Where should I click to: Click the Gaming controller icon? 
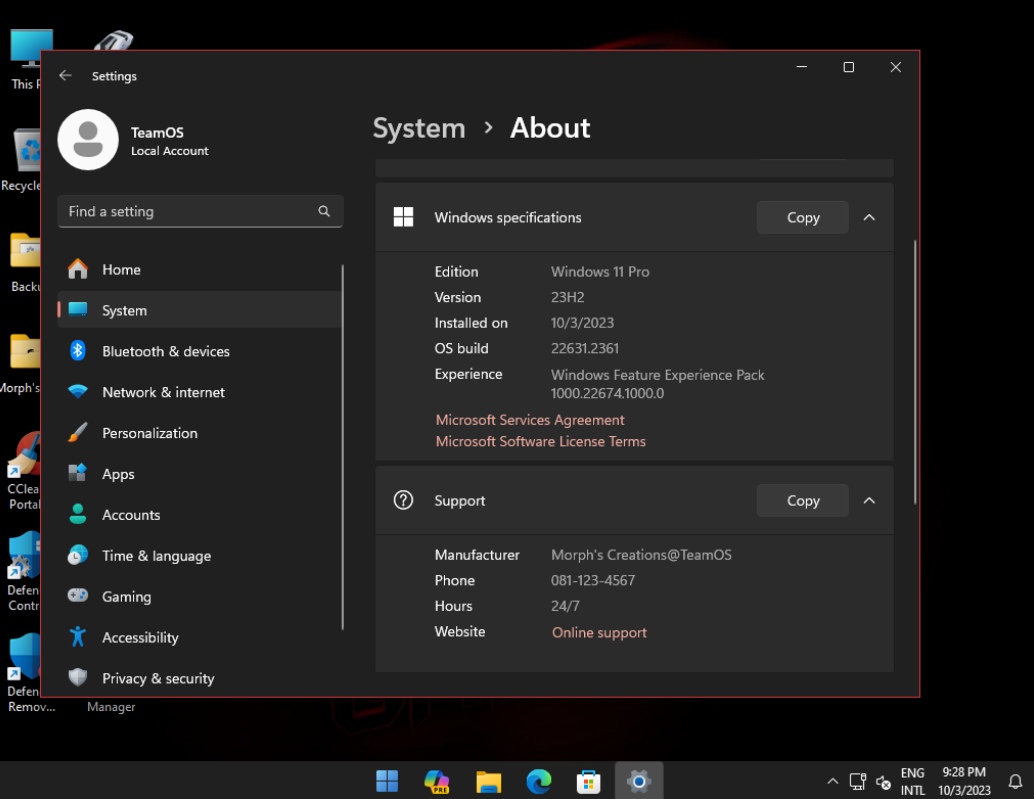[x=78, y=596]
